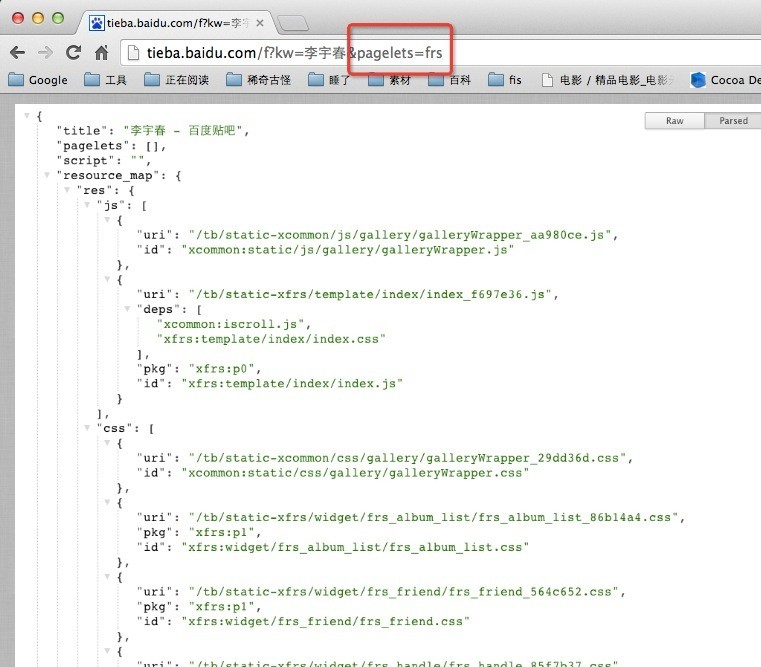Go to the browser home page
This screenshot has width=761, height=667.
[x=101, y=52]
